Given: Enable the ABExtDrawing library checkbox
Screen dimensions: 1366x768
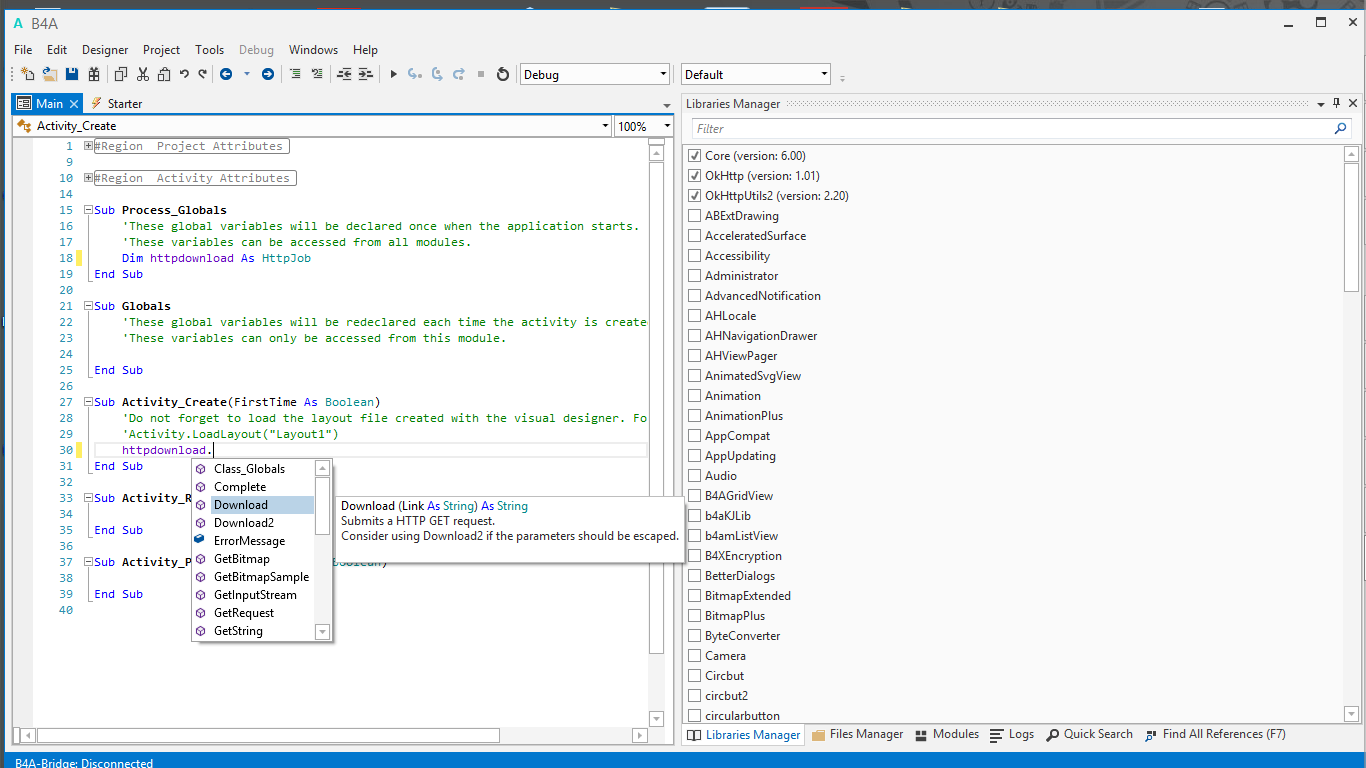Looking at the screenshot, I should click(x=694, y=215).
